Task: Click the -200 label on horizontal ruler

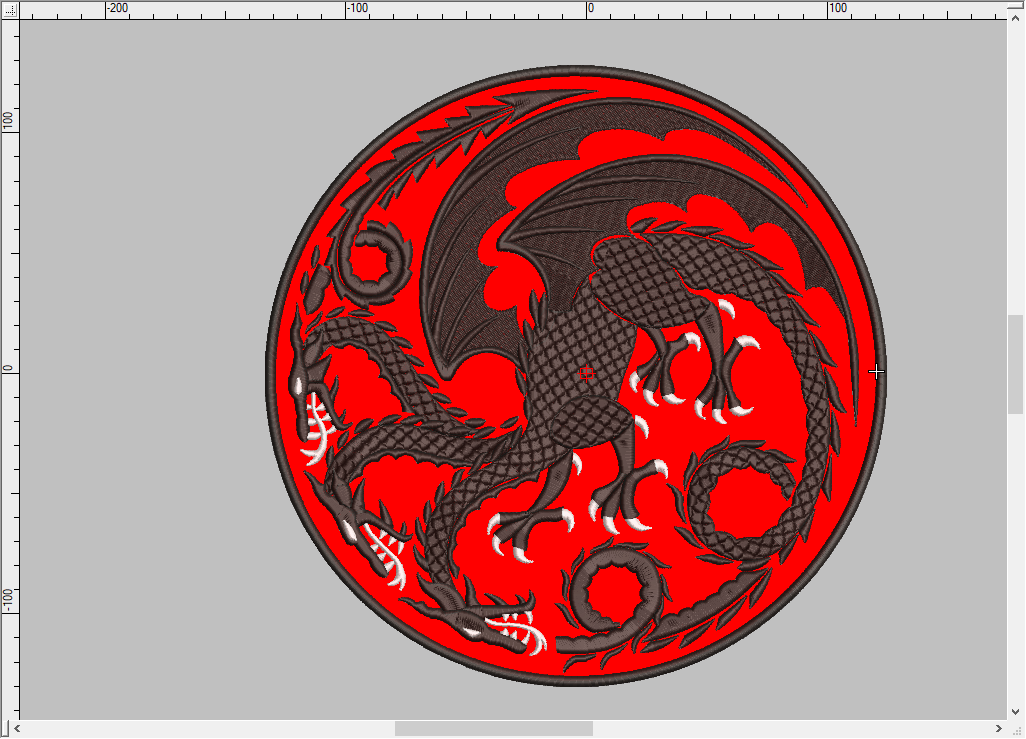Action: tap(118, 8)
